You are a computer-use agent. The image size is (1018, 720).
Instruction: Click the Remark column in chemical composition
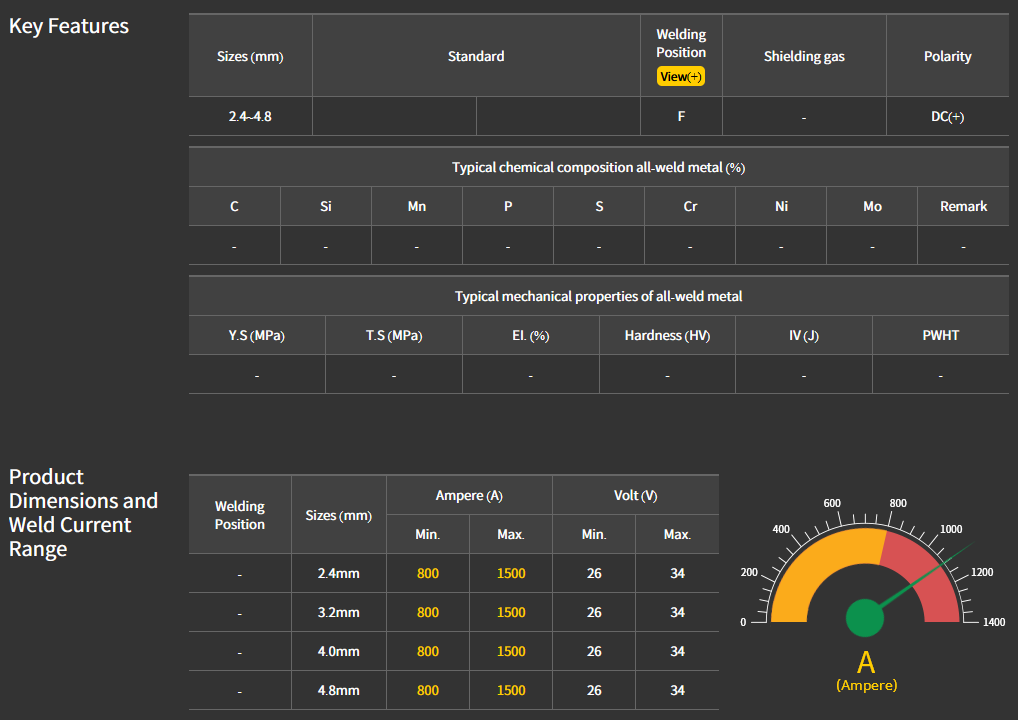(x=963, y=207)
